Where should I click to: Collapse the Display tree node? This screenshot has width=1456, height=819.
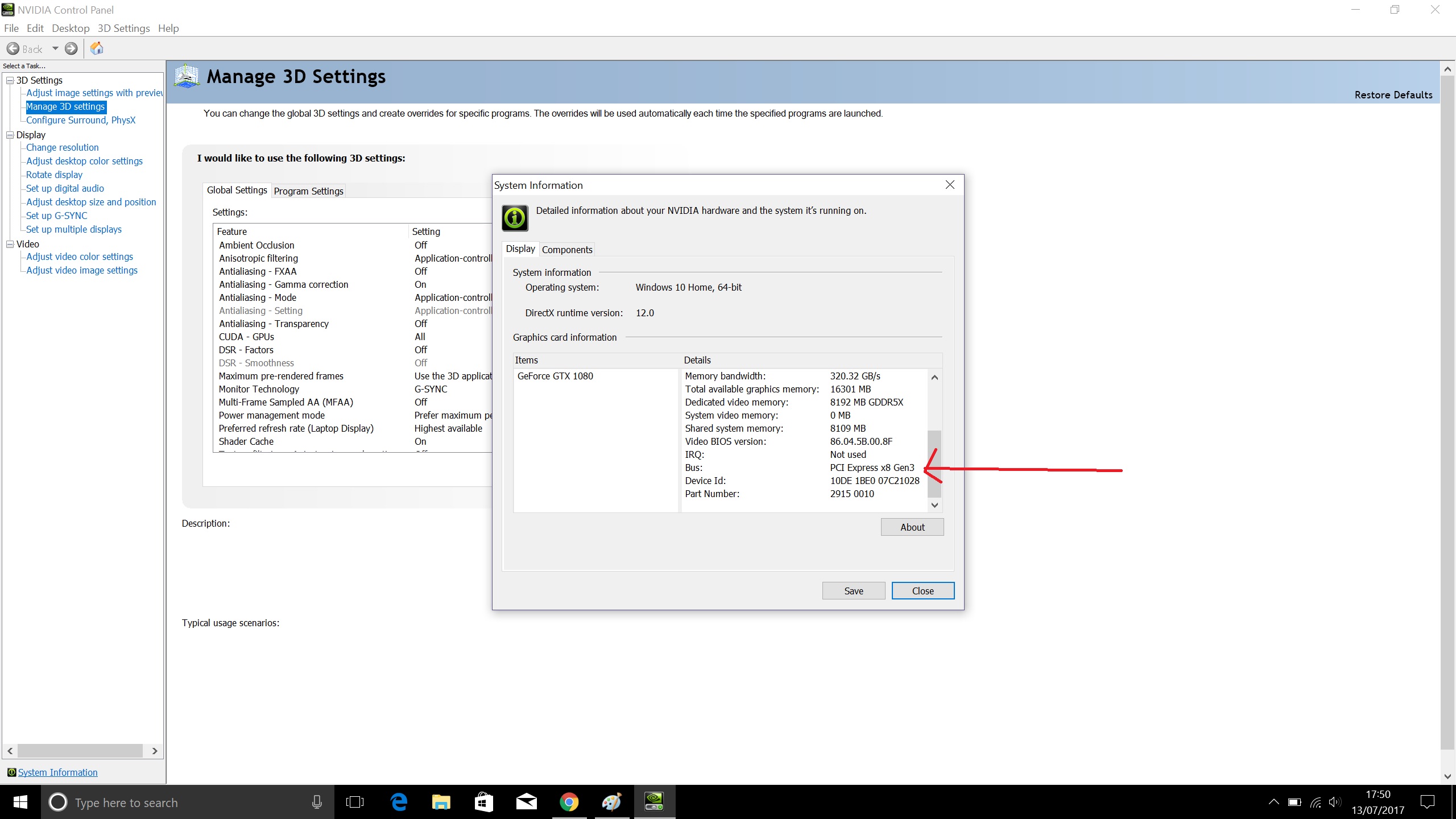point(10,135)
